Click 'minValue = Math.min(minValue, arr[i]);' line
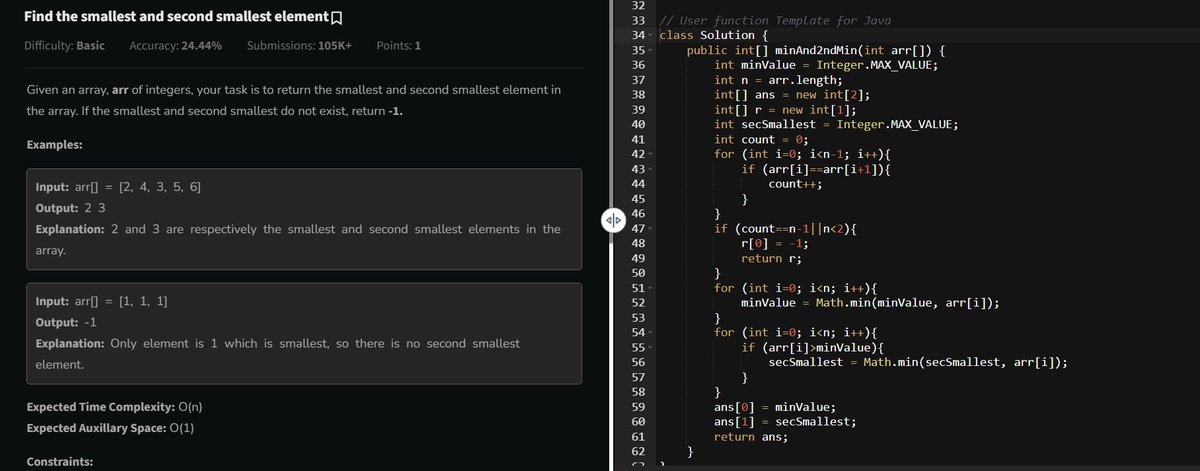 871,303
